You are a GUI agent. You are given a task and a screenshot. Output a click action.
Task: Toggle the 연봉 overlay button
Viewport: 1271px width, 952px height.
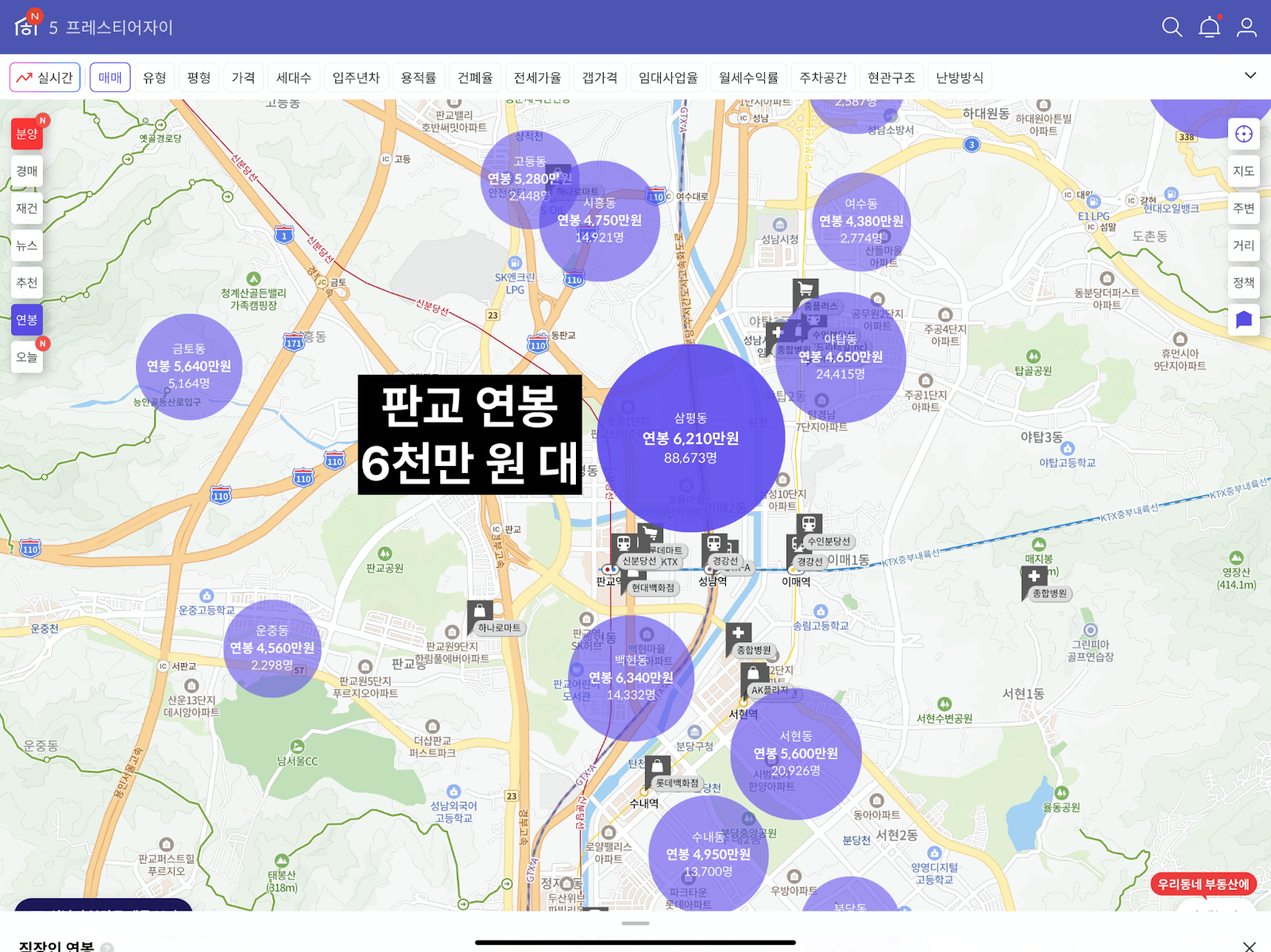pos(27,320)
